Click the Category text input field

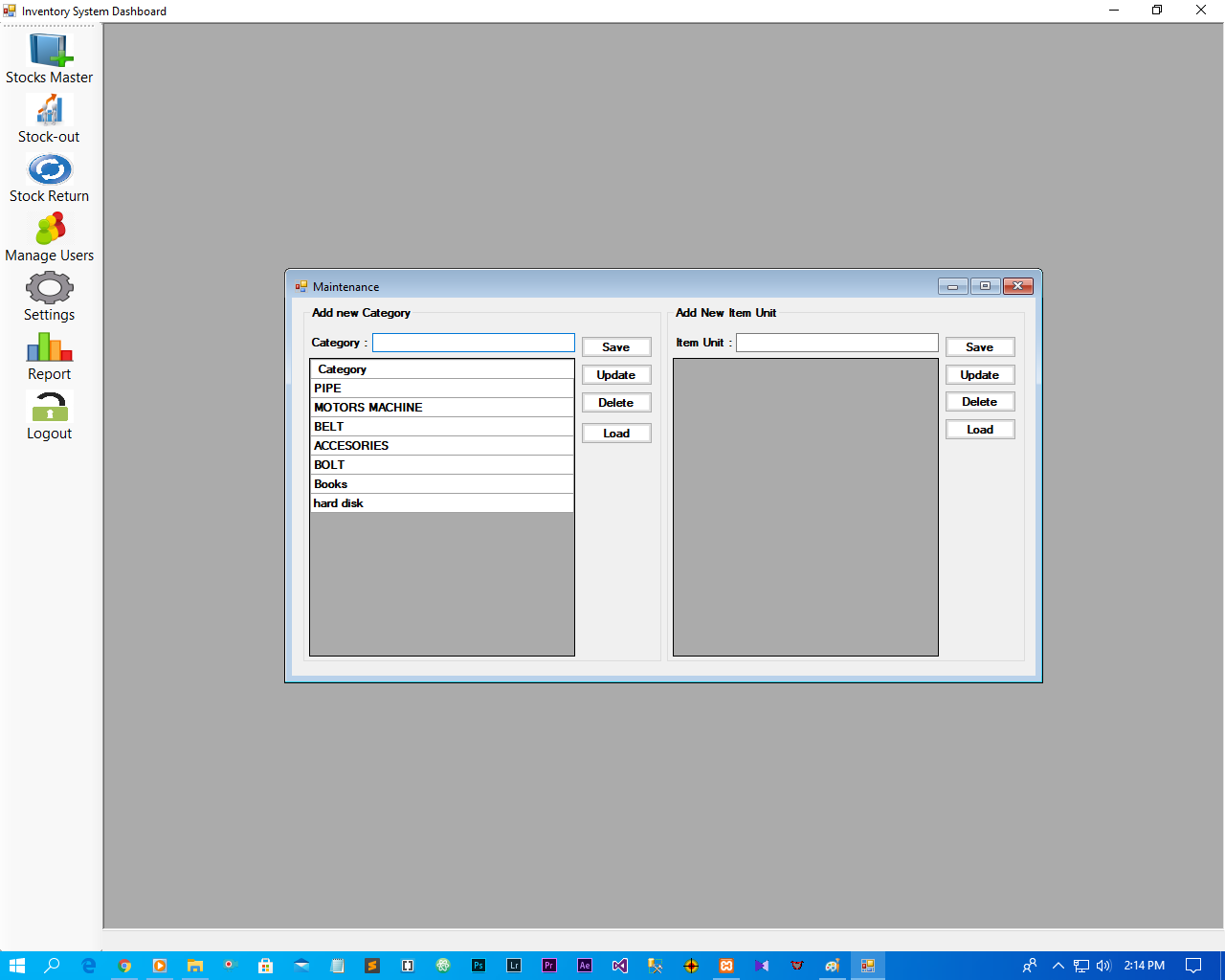pos(473,343)
